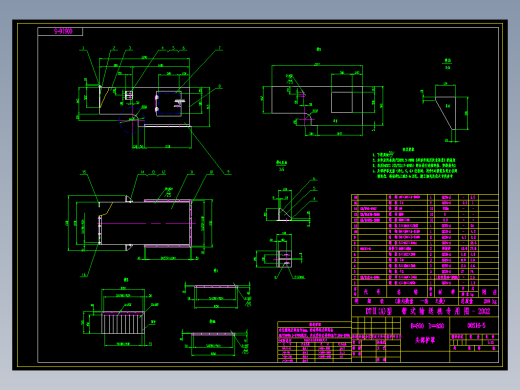Select the B=500 D=630 specification text
This screenshot has height=390, width=520.
coord(427,326)
